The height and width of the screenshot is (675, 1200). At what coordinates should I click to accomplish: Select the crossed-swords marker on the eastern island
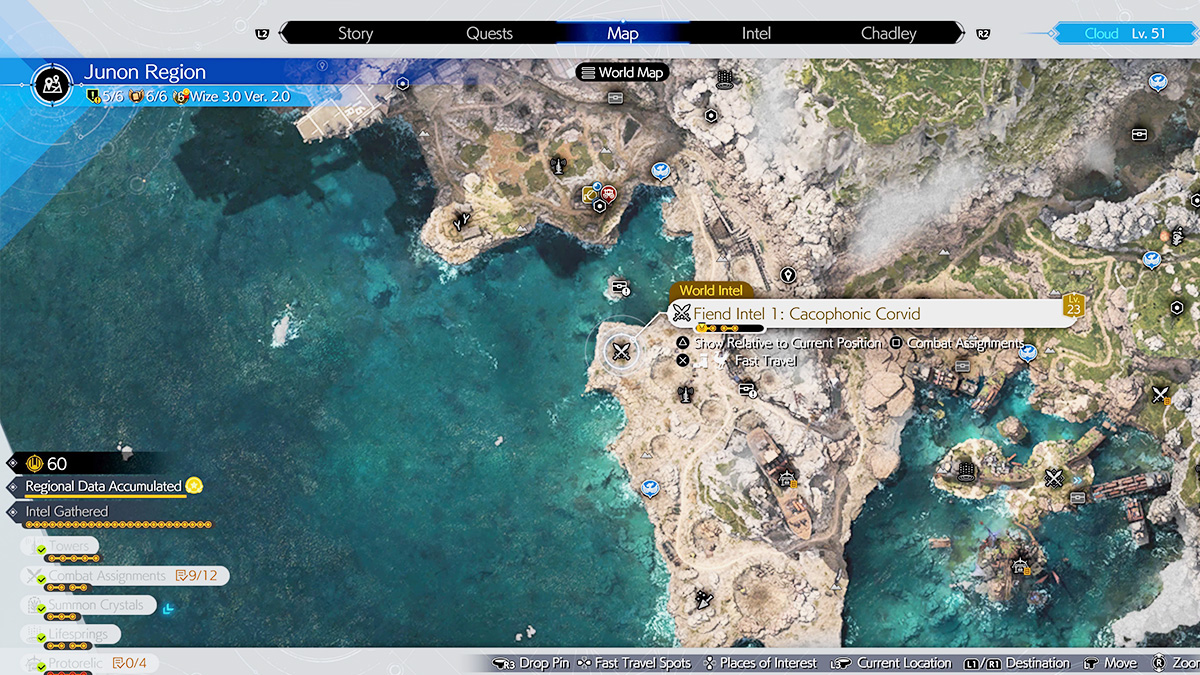click(x=1053, y=478)
